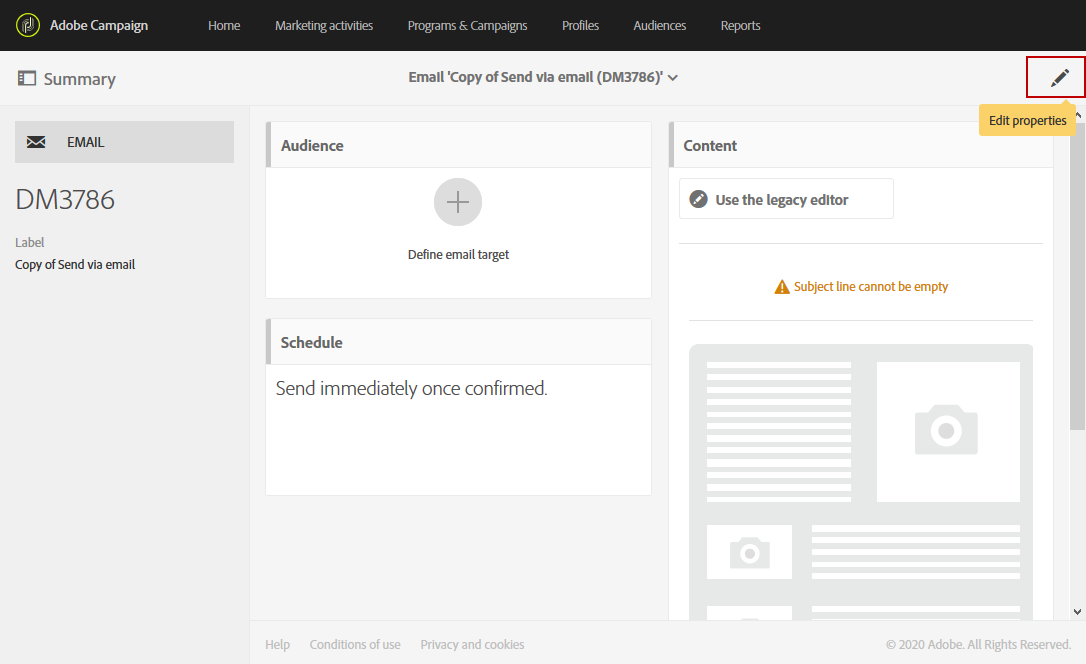This screenshot has height=664, width=1086.
Task: Click the DM3786 identifier text
Action: (x=65, y=199)
